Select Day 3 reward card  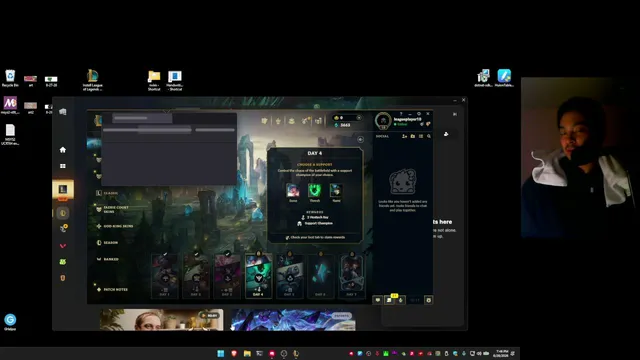pyautogui.click(x=227, y=276)
